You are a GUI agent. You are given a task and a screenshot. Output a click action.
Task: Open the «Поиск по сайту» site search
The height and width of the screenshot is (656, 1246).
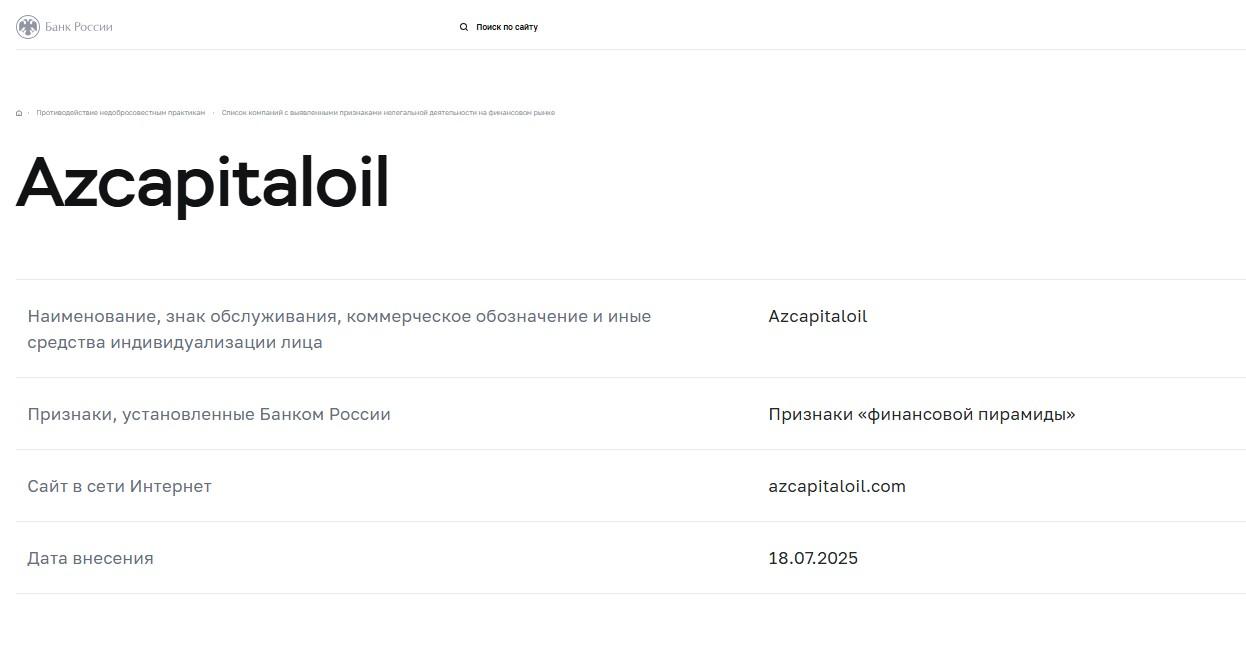(505, 27)
